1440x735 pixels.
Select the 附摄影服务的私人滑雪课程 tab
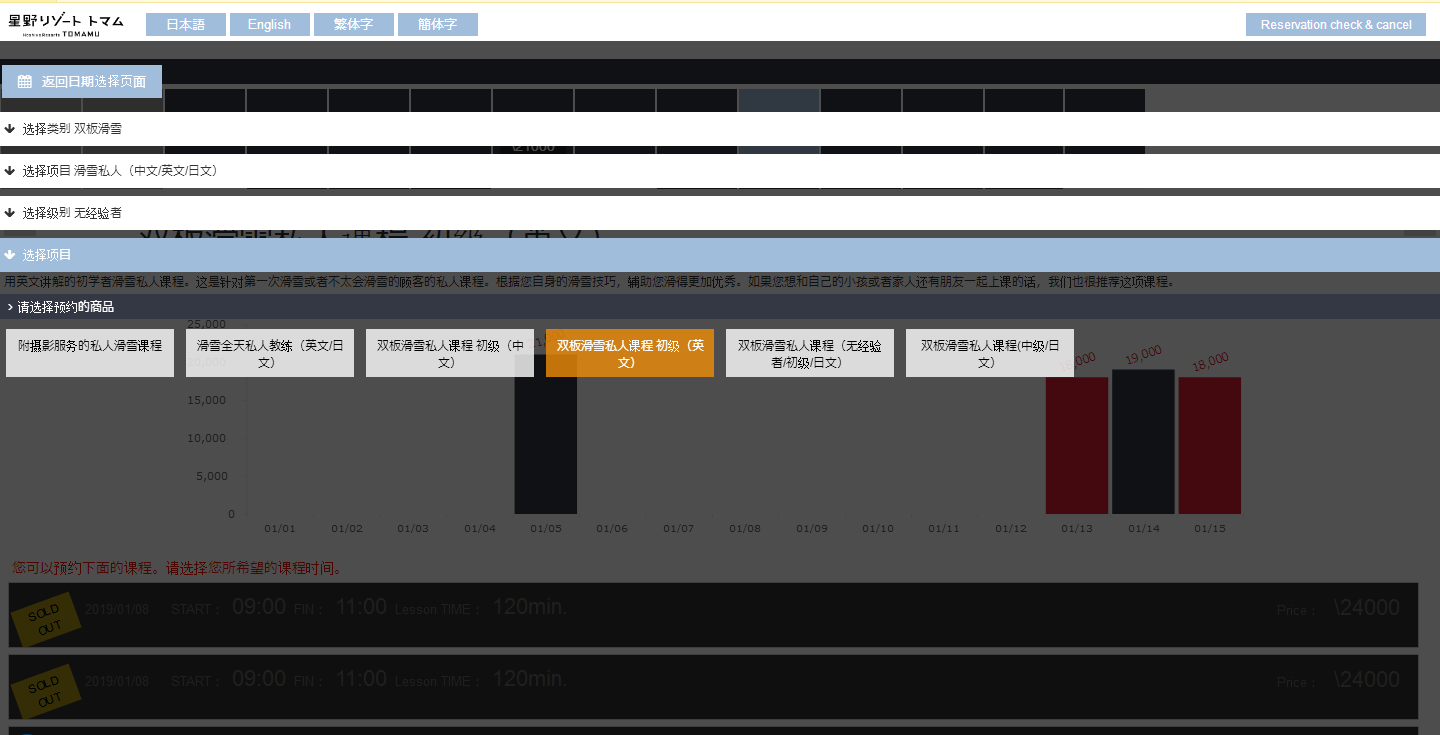pos(89,352)
